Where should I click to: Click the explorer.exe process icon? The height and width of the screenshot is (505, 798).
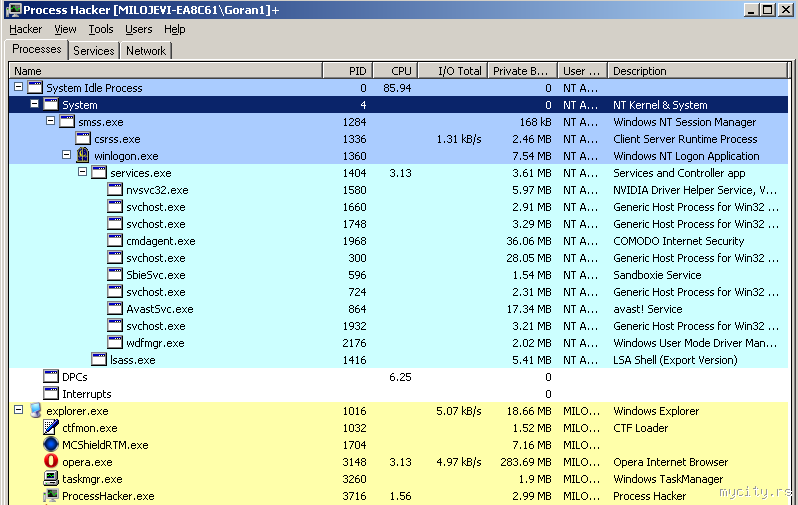point(35,411)
